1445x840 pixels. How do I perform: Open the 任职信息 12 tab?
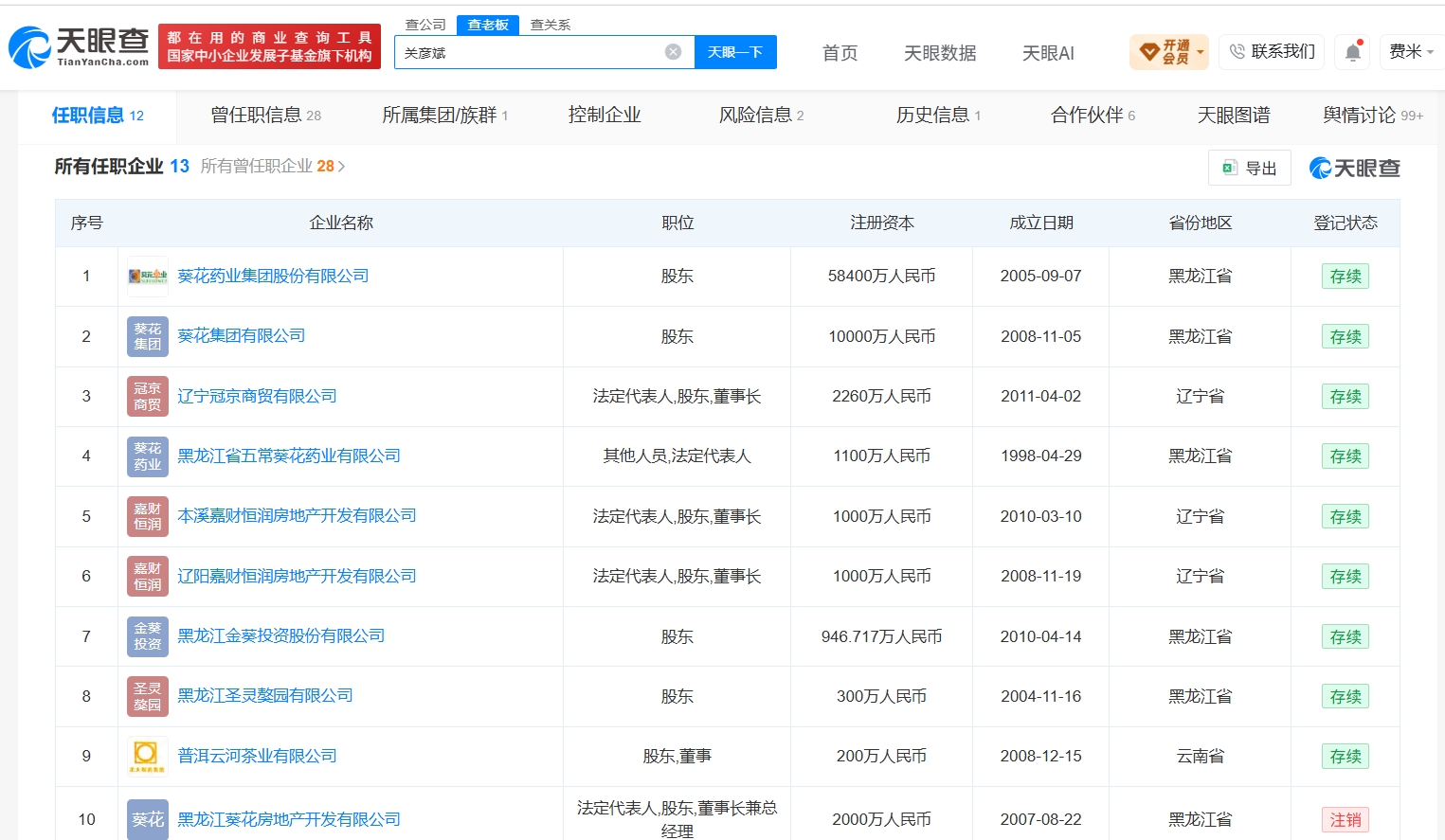(x=98, y=116)
